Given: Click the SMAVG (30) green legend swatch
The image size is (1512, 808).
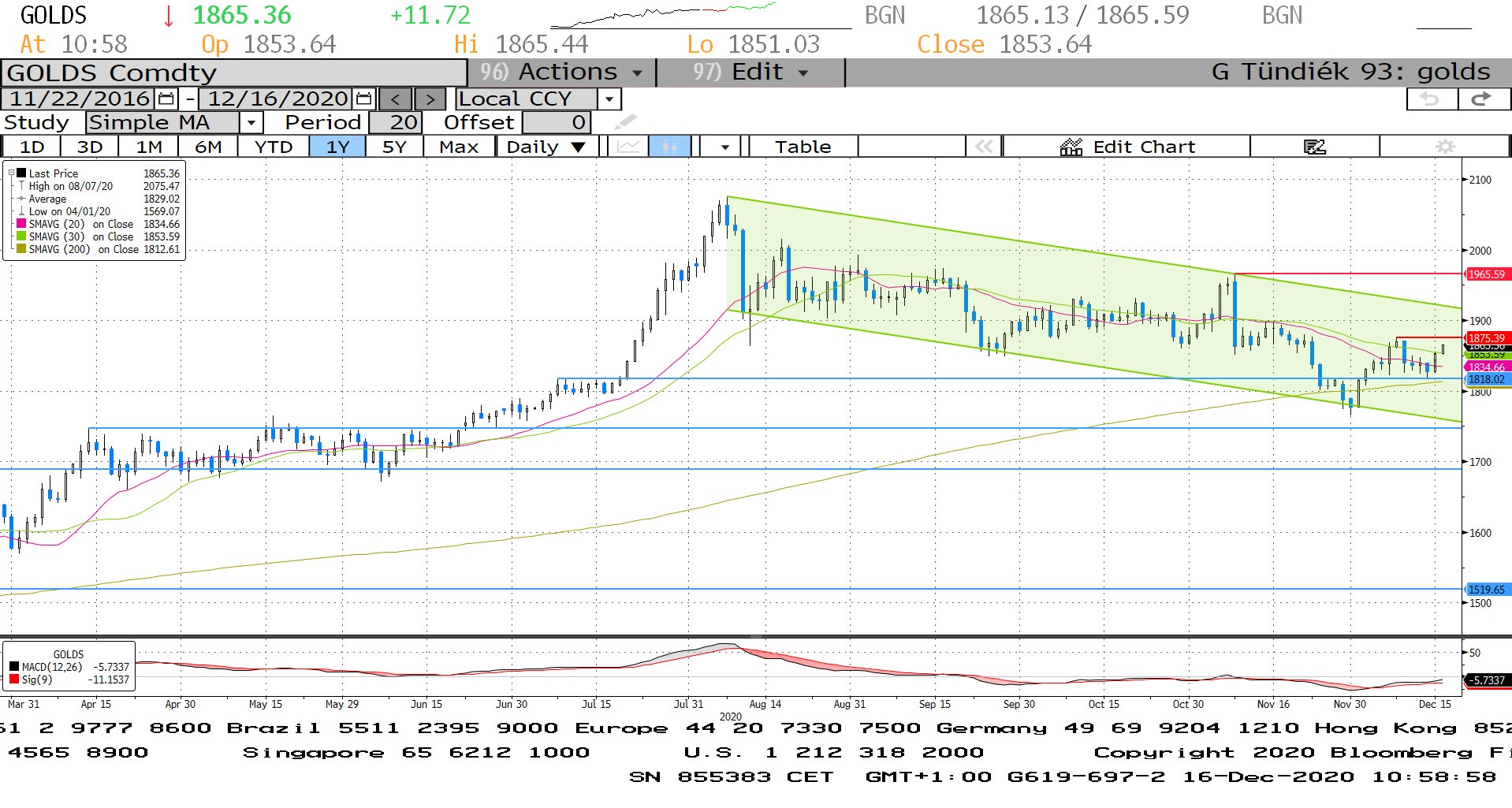Looking at the screenshot, I should (x=21, y=236).
